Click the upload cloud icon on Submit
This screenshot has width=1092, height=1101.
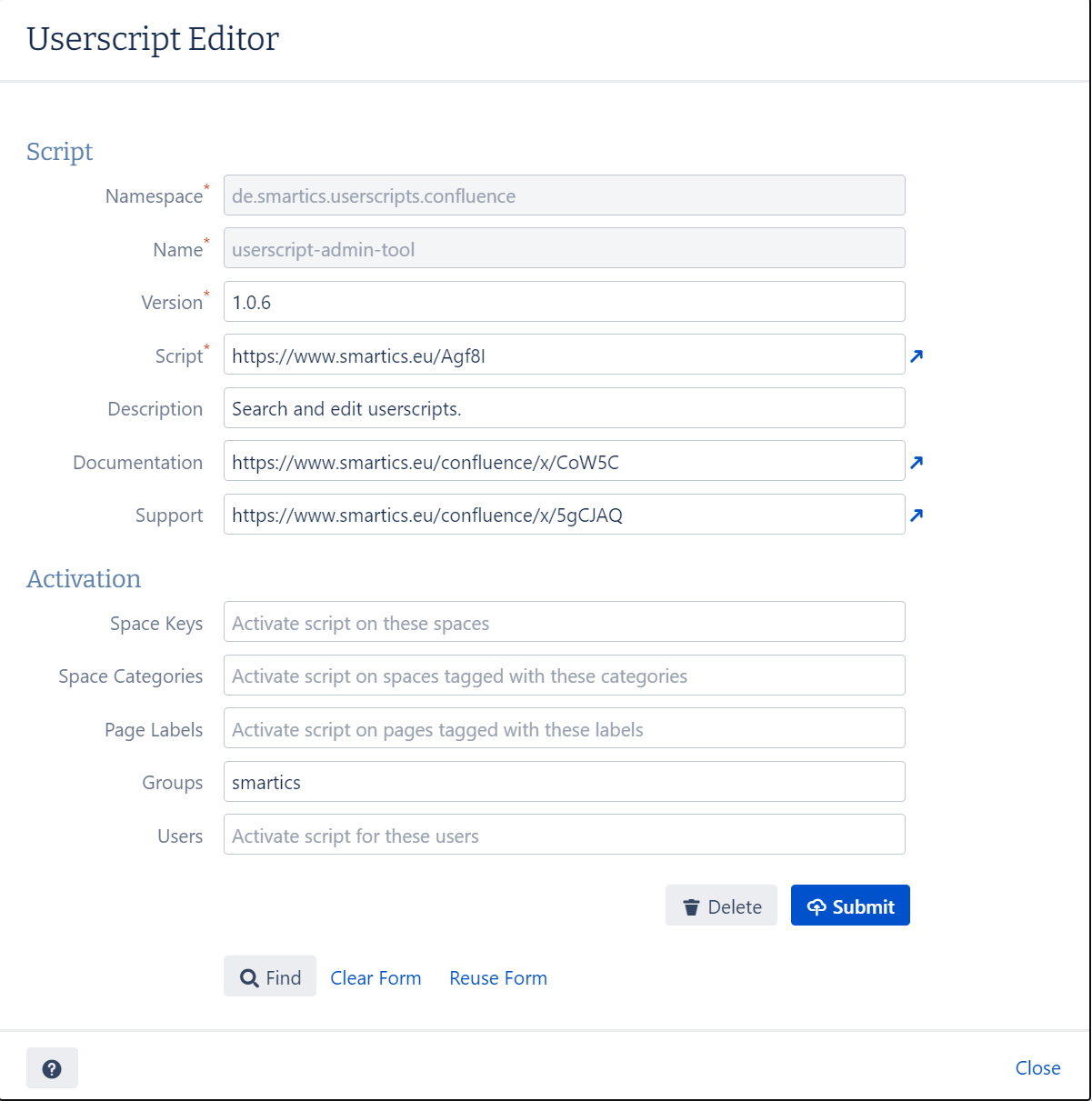(x=817, y=906)
